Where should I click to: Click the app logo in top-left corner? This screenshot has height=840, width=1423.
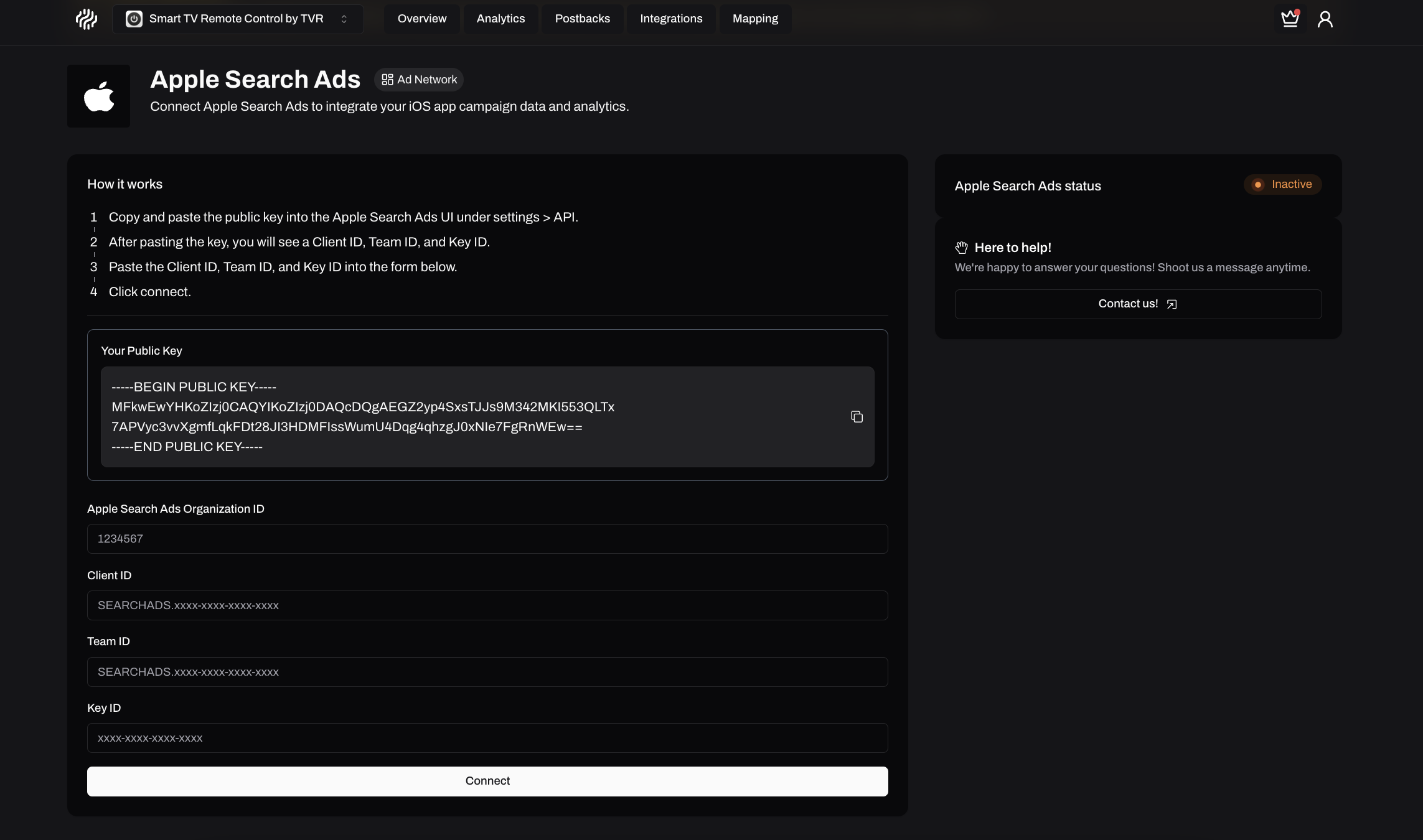click(x=87, y=19)
